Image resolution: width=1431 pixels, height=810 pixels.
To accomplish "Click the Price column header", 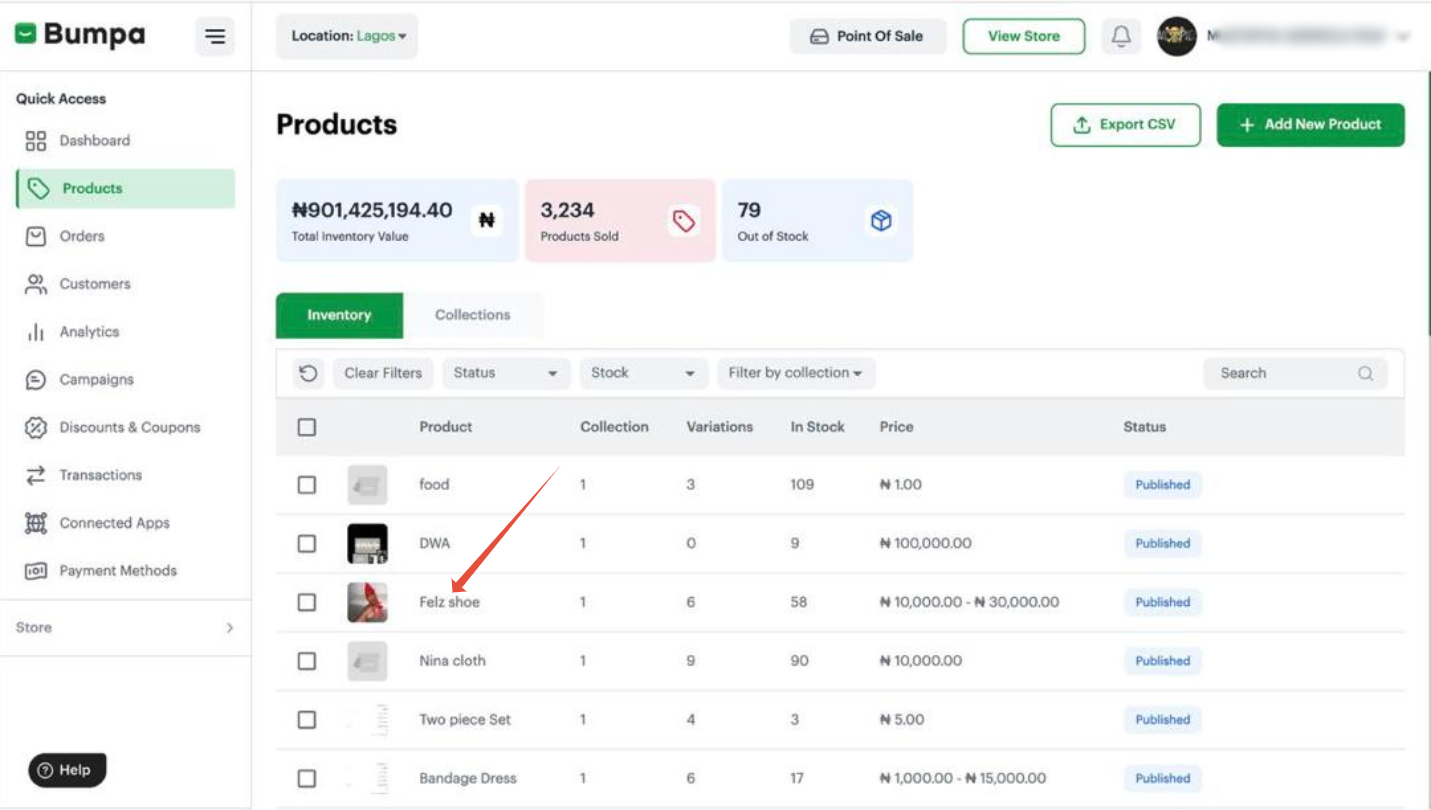I will coord(896,427).
